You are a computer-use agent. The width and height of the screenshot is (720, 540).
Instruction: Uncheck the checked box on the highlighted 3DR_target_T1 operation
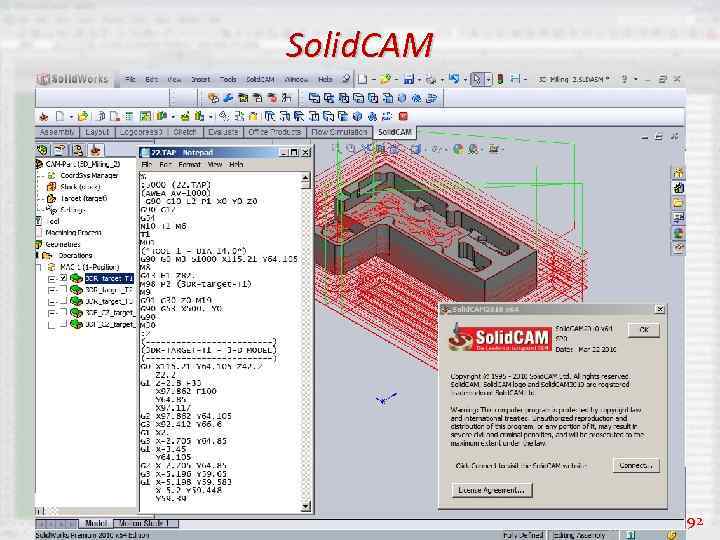63,278
